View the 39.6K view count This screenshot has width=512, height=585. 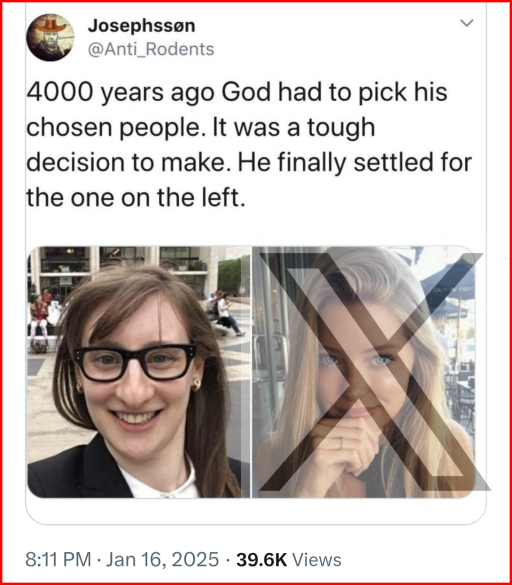(x=261, y=560)
